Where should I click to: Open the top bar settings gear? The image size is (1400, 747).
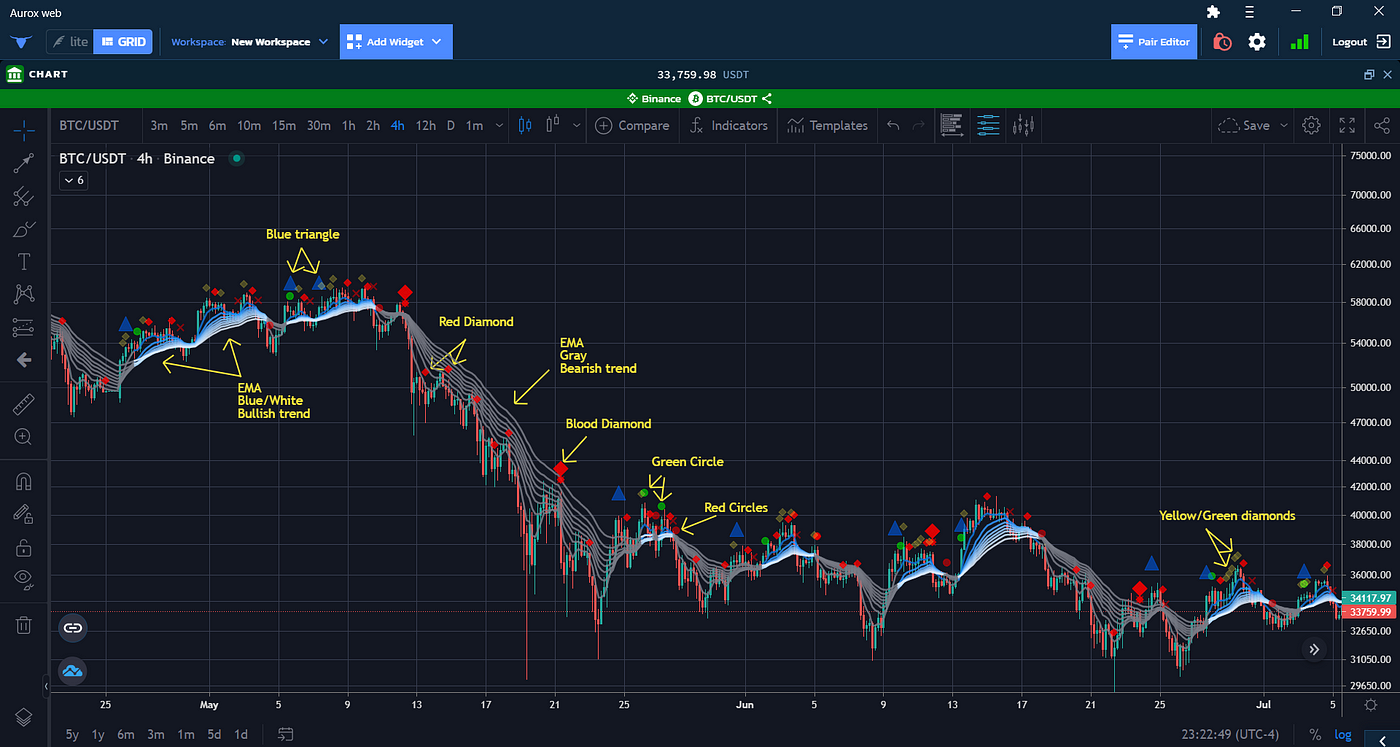[x=1257, y=42]
